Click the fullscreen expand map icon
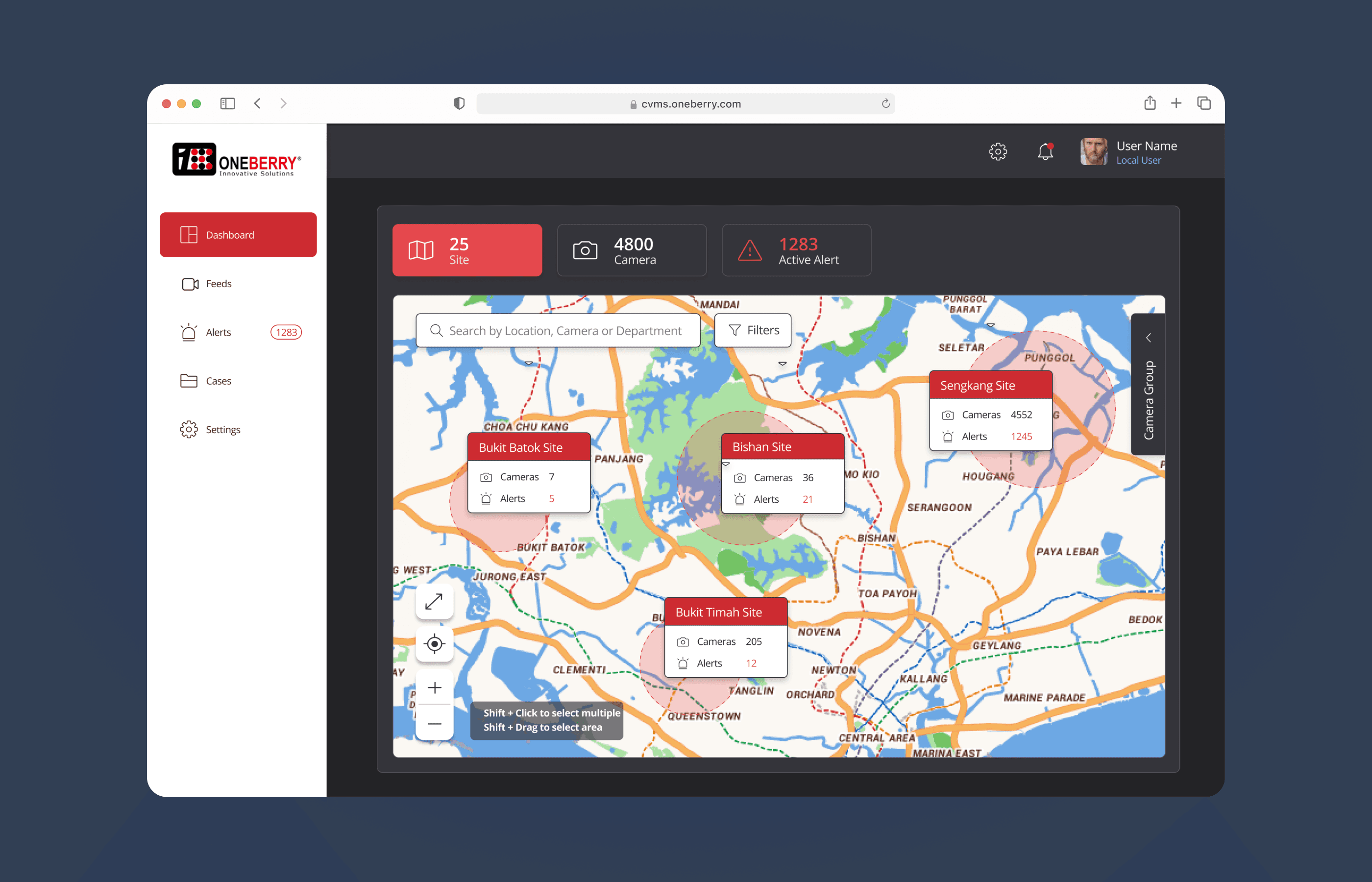The width and height of the screenshot is (1372, 882). (435, 601)
